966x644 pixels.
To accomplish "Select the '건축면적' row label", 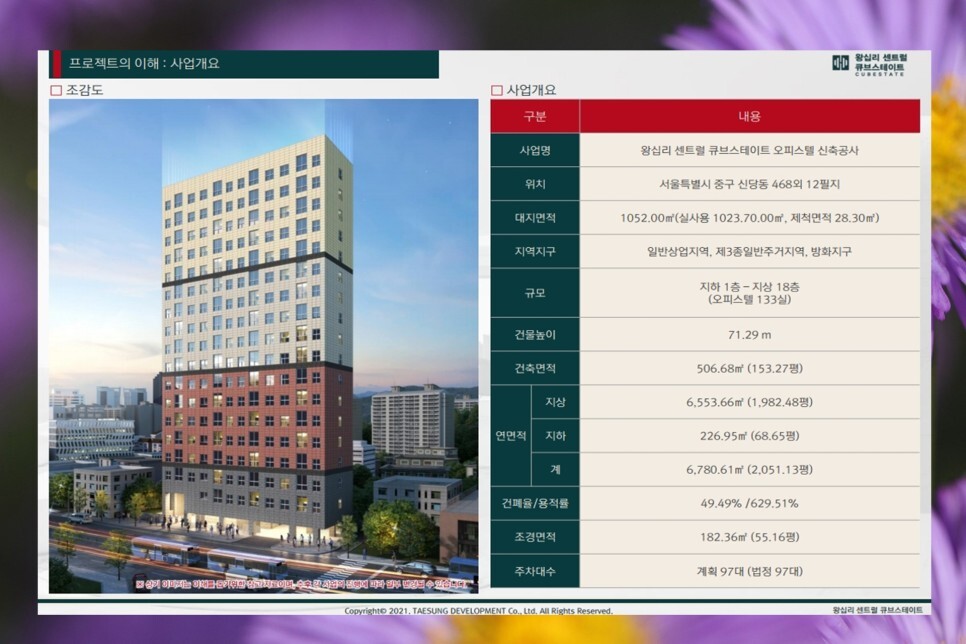I will tap(535, 369).
